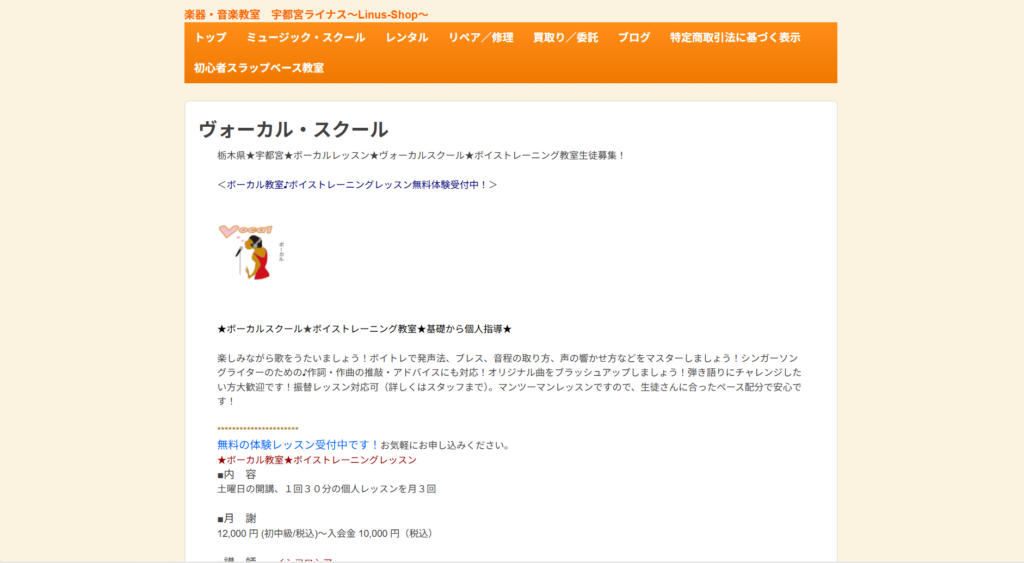This screenshot has width=1024, height=563.
Task: Click the red ★ボーカル教室★ボイストレーニングレッスン line
Action: coord(317,460)
